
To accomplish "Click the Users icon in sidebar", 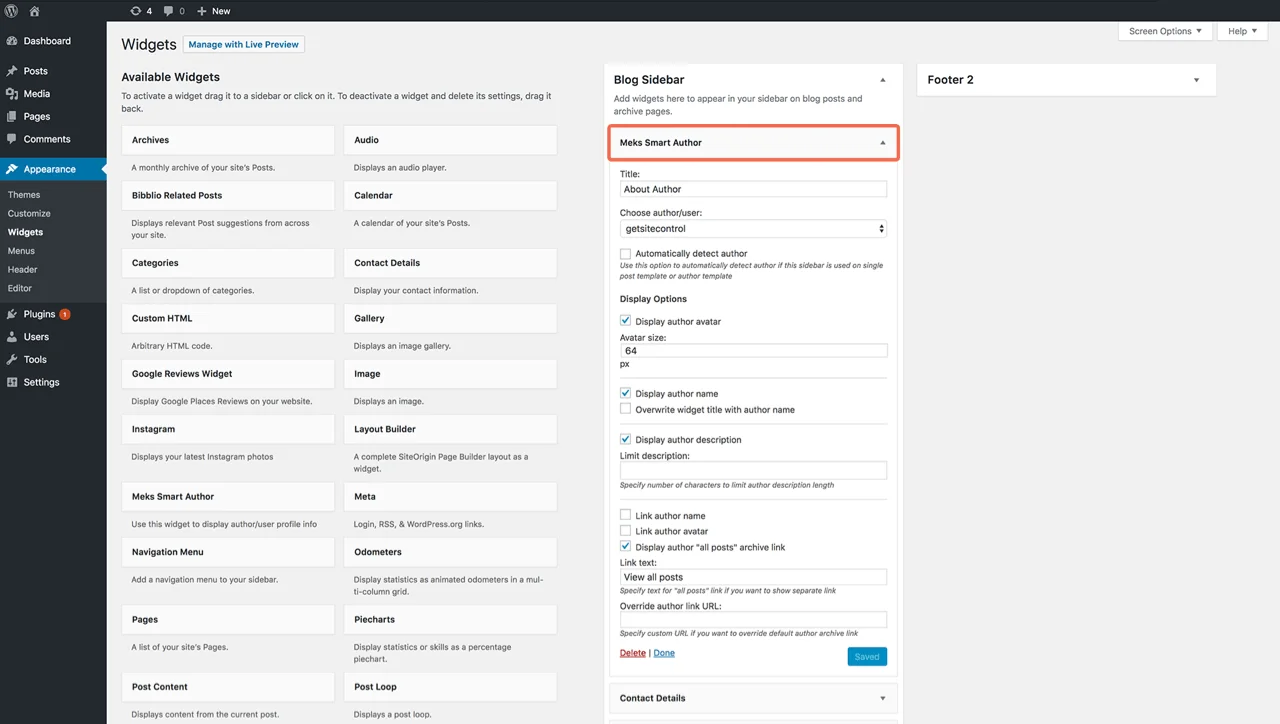I will pos(12,337).
